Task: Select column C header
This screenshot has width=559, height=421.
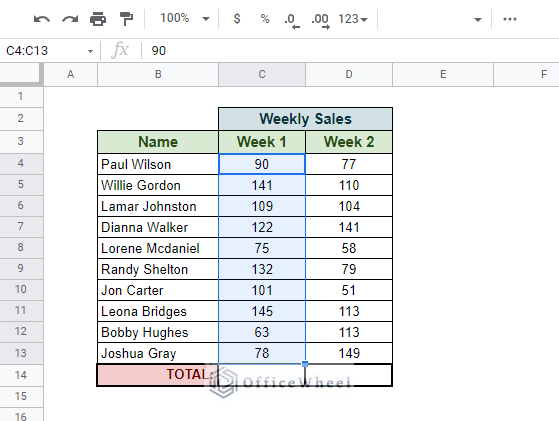Action: 262,74
